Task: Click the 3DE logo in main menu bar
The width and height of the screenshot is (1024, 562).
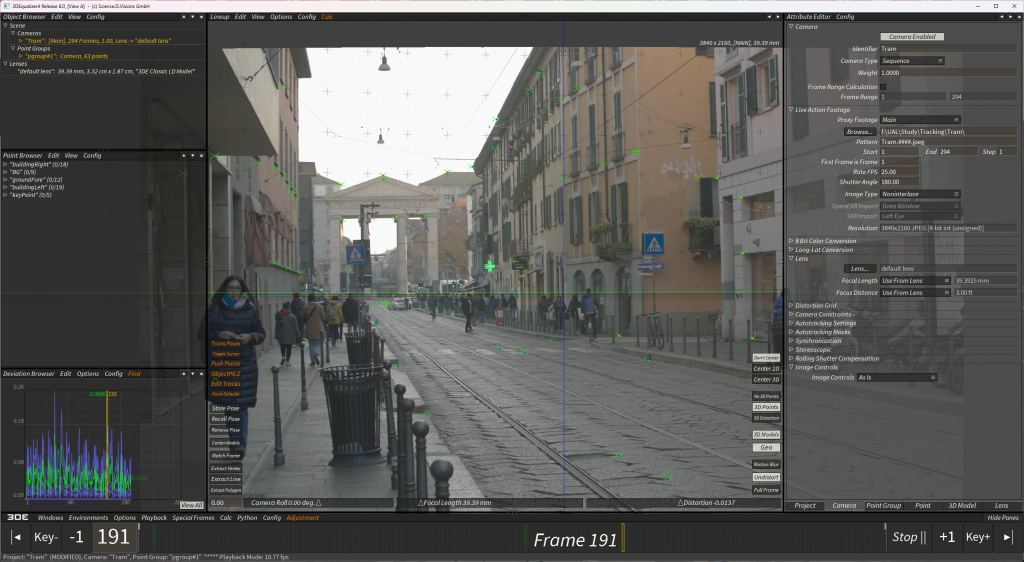Action: click(x=18, y=517)
